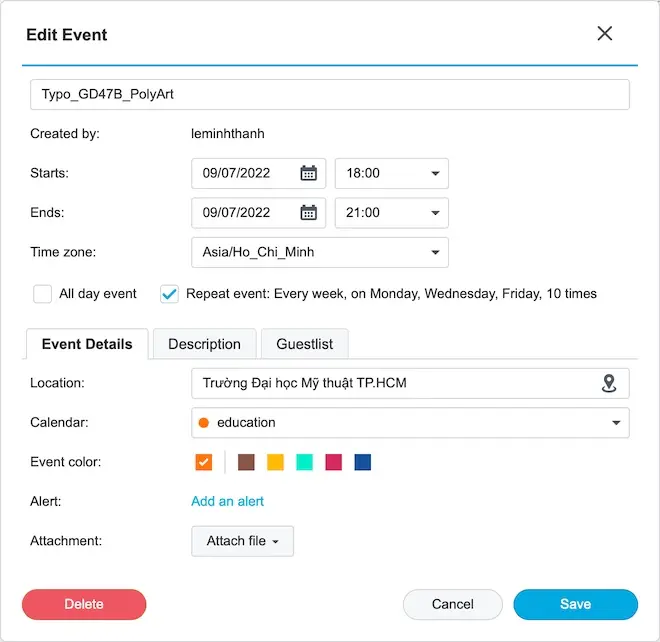660x642 pixels.
Task: Click the map pin location icon
Action: coord(609,383)
